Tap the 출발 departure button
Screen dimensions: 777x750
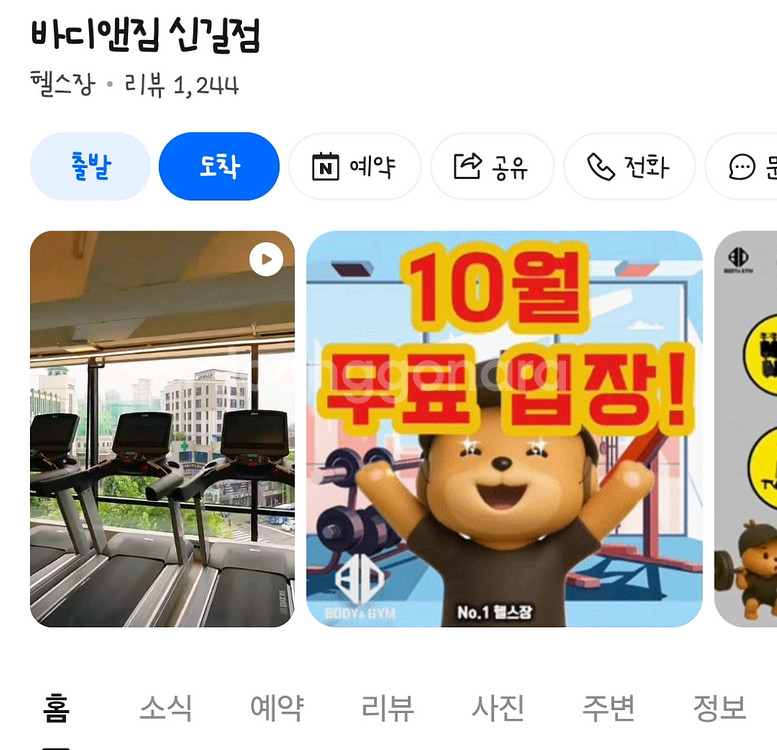[x=90, y=166]
